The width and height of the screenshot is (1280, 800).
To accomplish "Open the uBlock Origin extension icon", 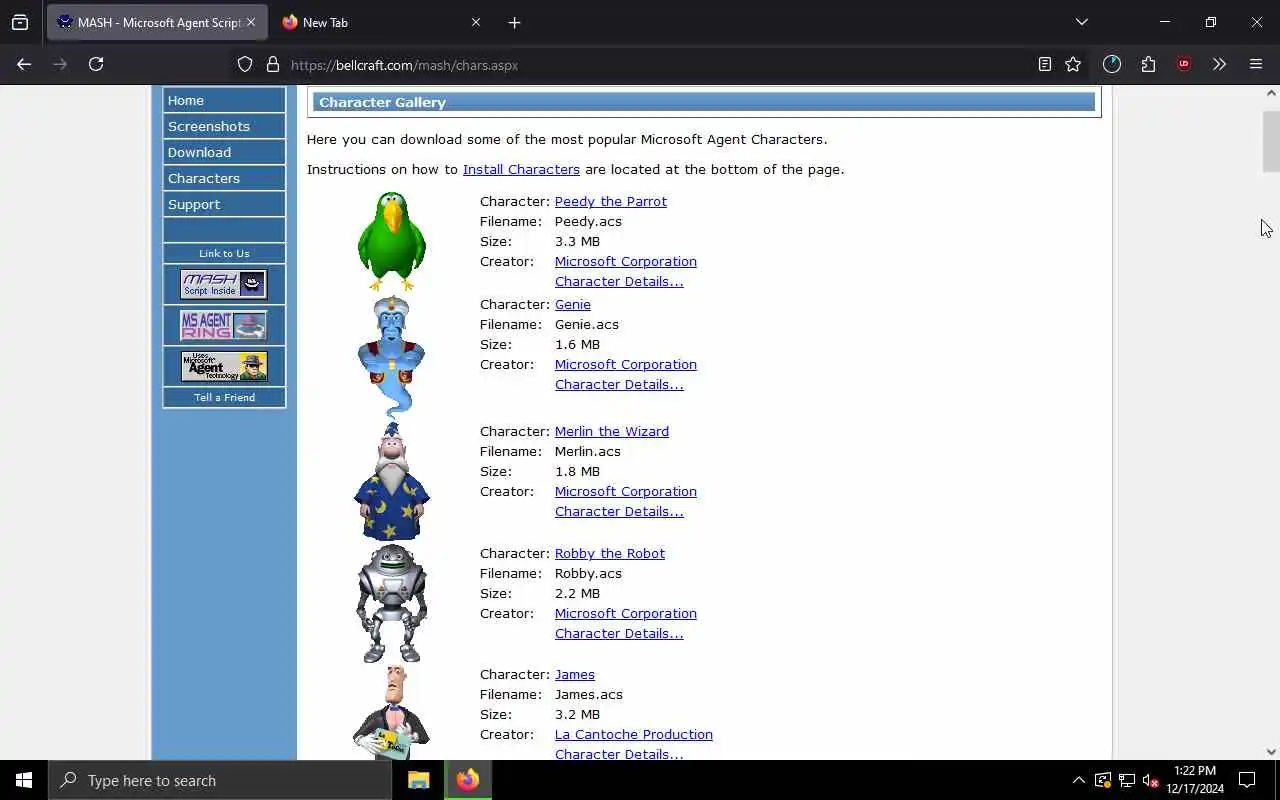I will tap(1184, 64).
